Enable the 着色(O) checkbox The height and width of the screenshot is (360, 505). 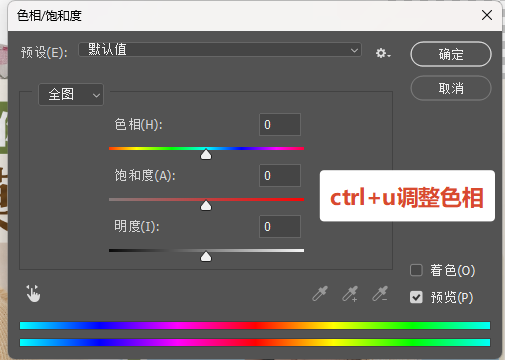click(416, 270)
